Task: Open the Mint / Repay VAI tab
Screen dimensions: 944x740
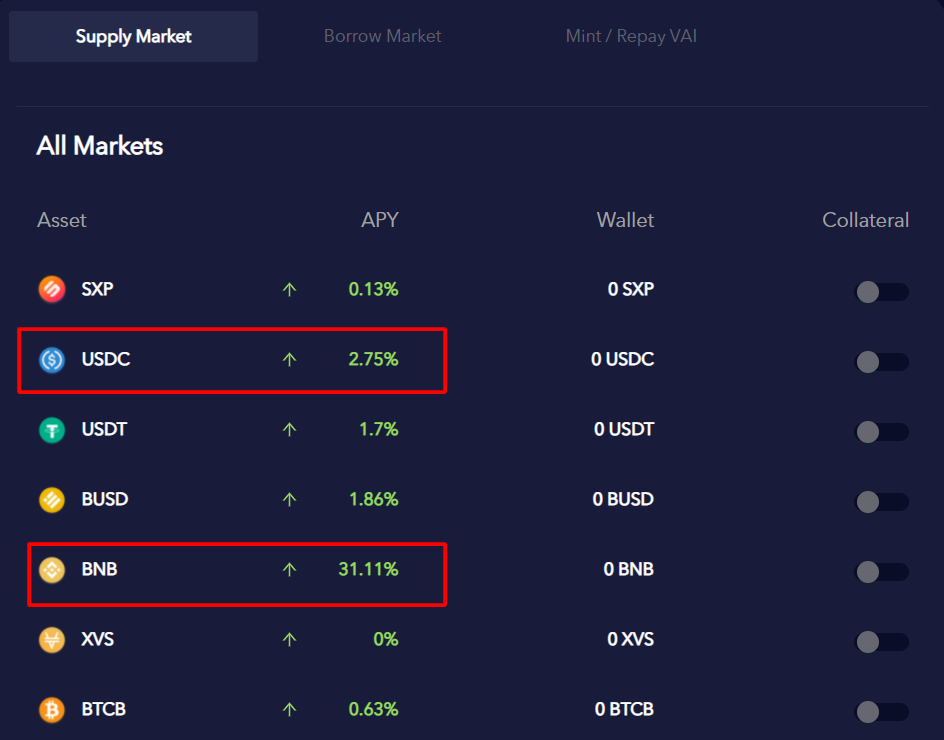Action: pyautogui.click(x=631, y=36)
